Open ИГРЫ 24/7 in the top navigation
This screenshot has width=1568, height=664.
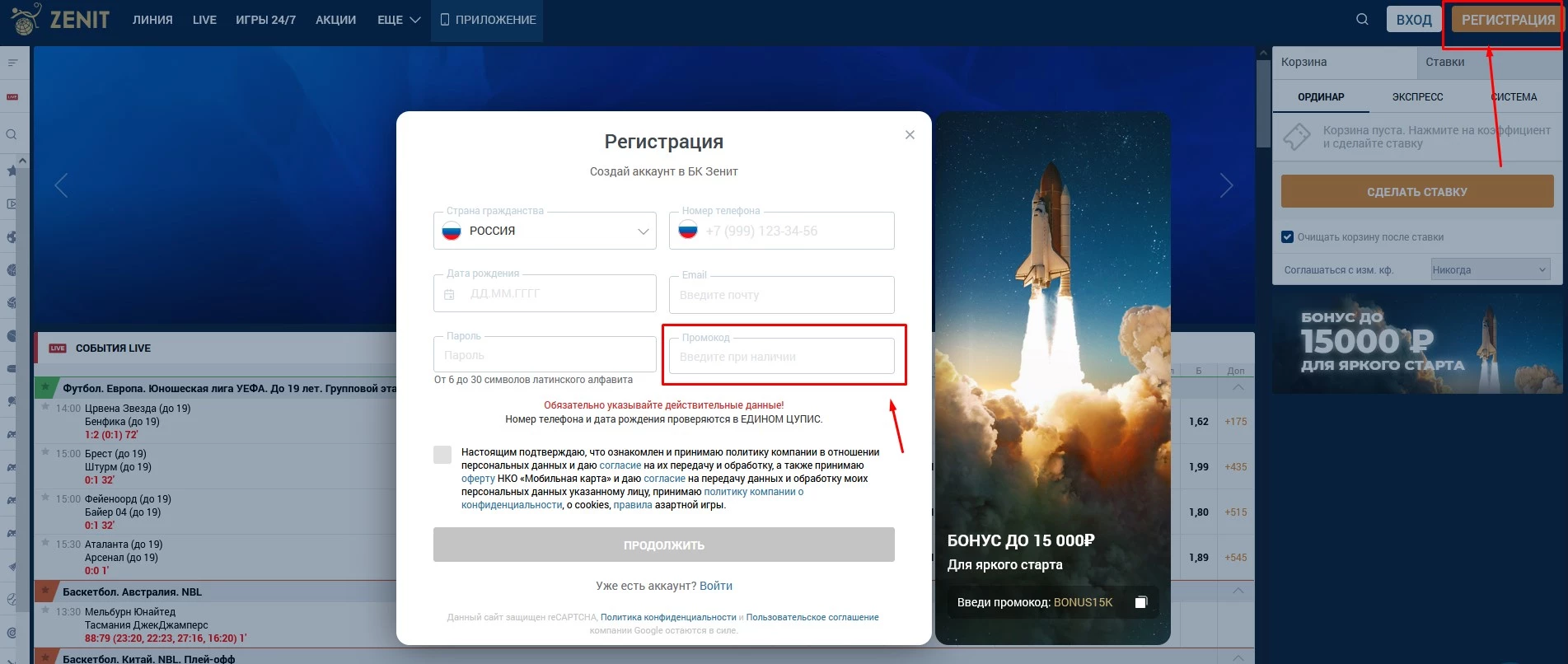point(266,20)
